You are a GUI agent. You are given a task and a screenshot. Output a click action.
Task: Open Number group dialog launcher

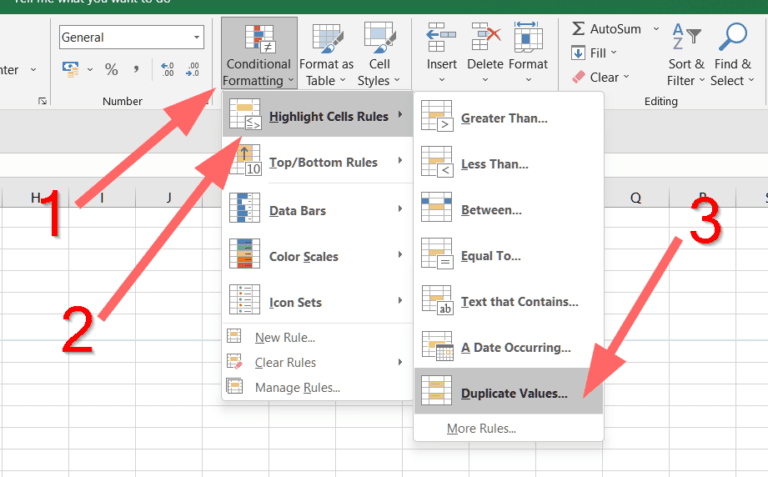pyautogui.click(x=43, y=101)
